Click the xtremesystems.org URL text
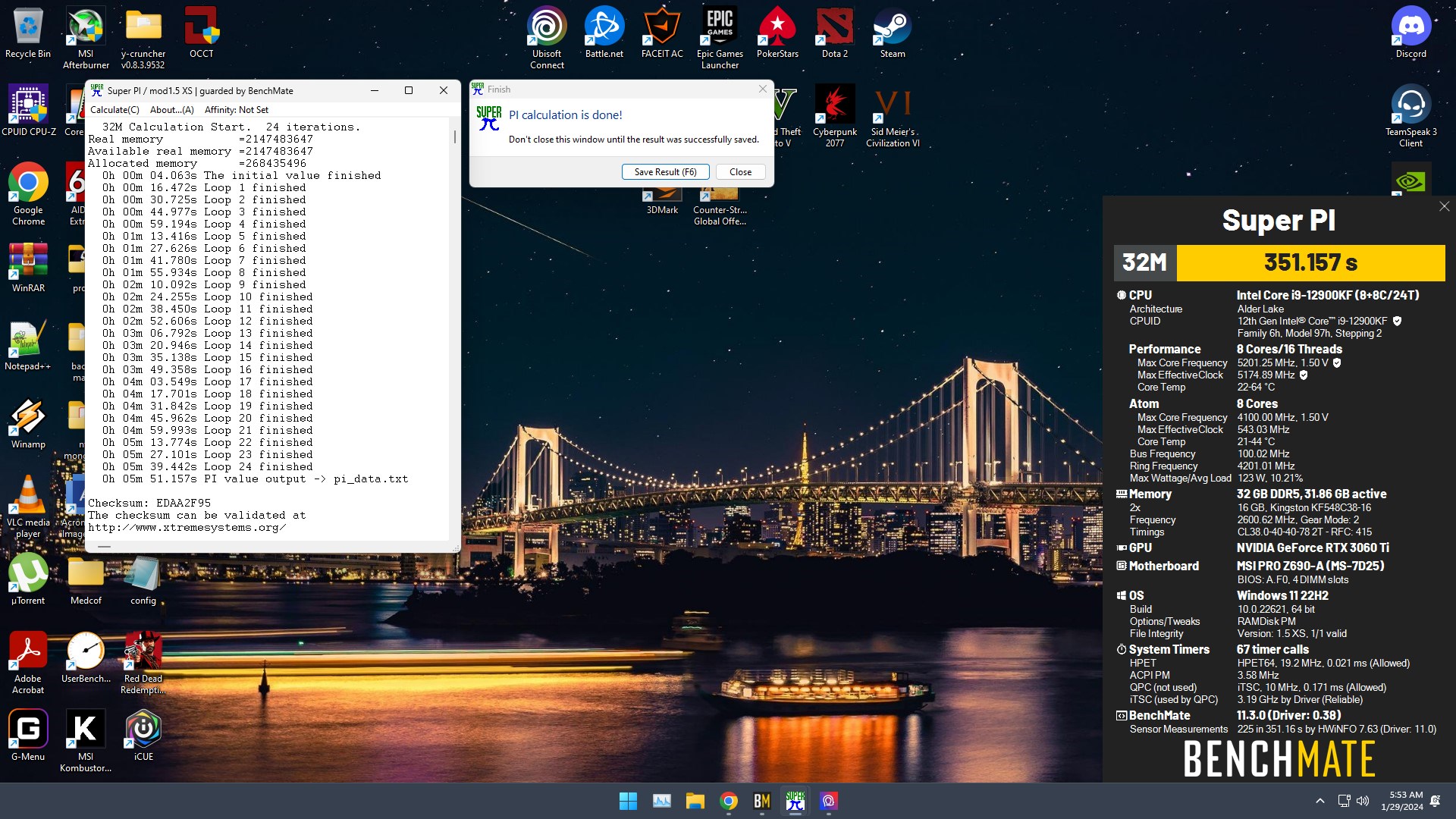1456x819 pixels. tap(187, 527)
